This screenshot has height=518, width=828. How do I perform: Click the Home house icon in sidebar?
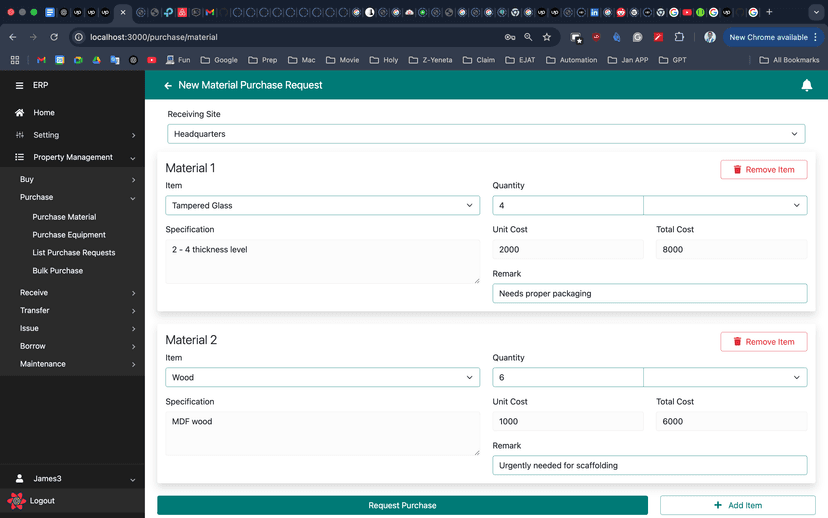tap(20, 112)
